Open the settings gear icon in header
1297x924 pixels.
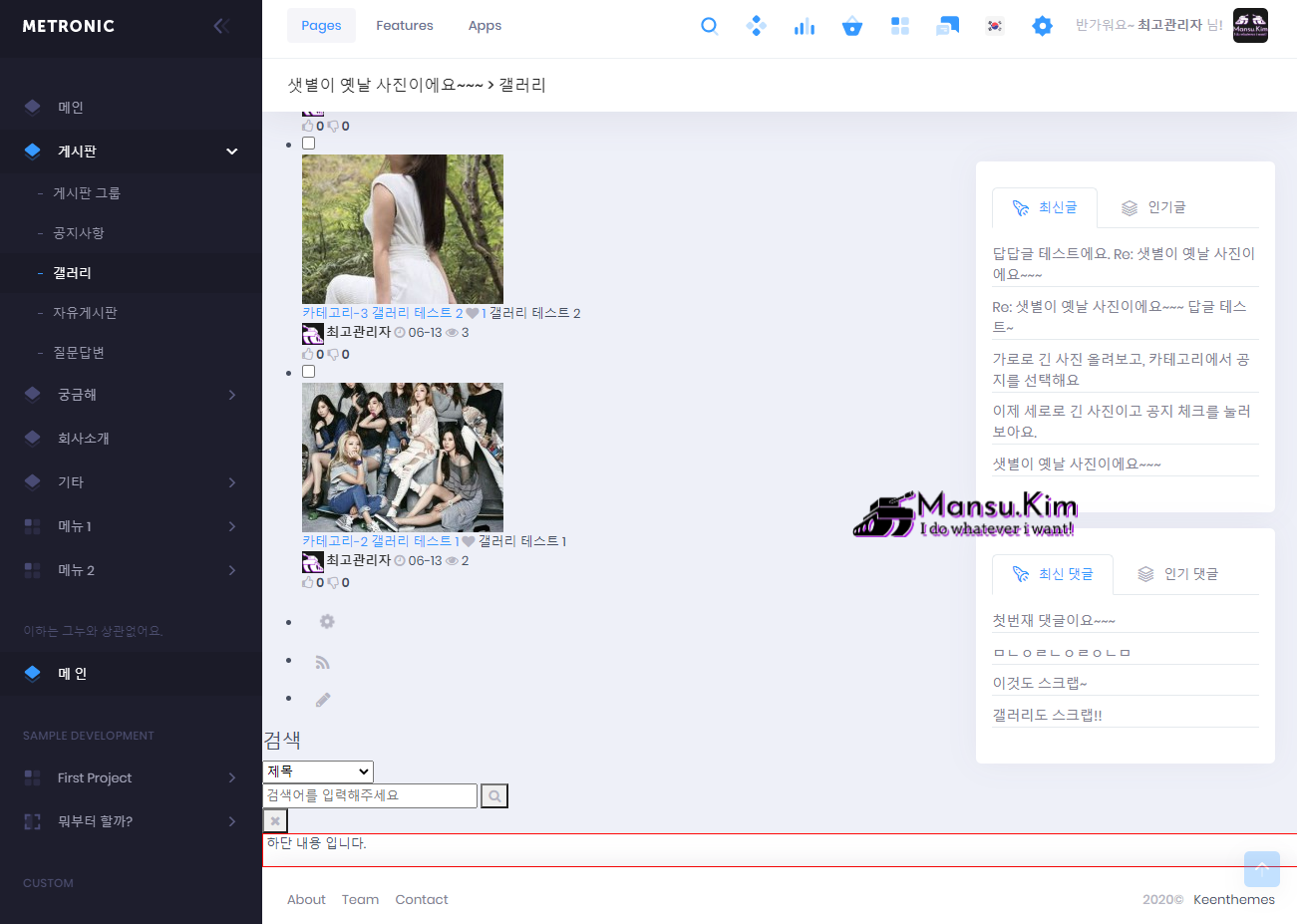[1042, 26]
